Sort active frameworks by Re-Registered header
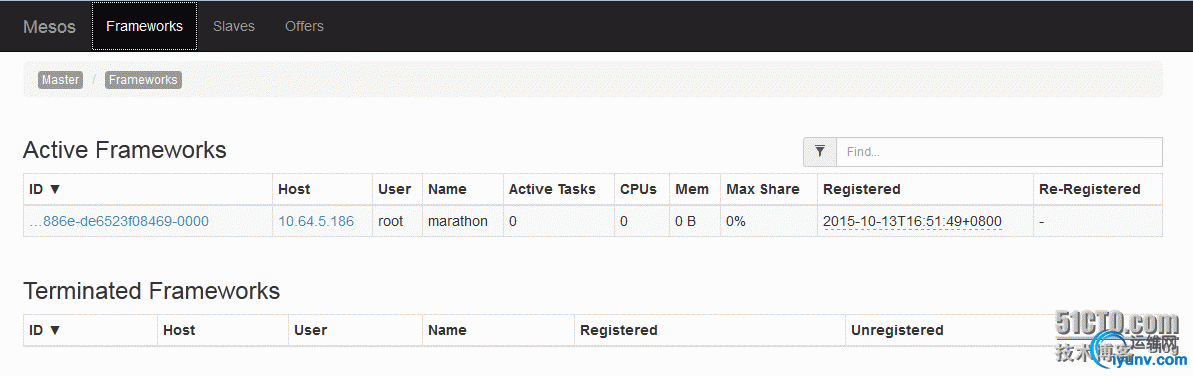 tap(1090, 190)
